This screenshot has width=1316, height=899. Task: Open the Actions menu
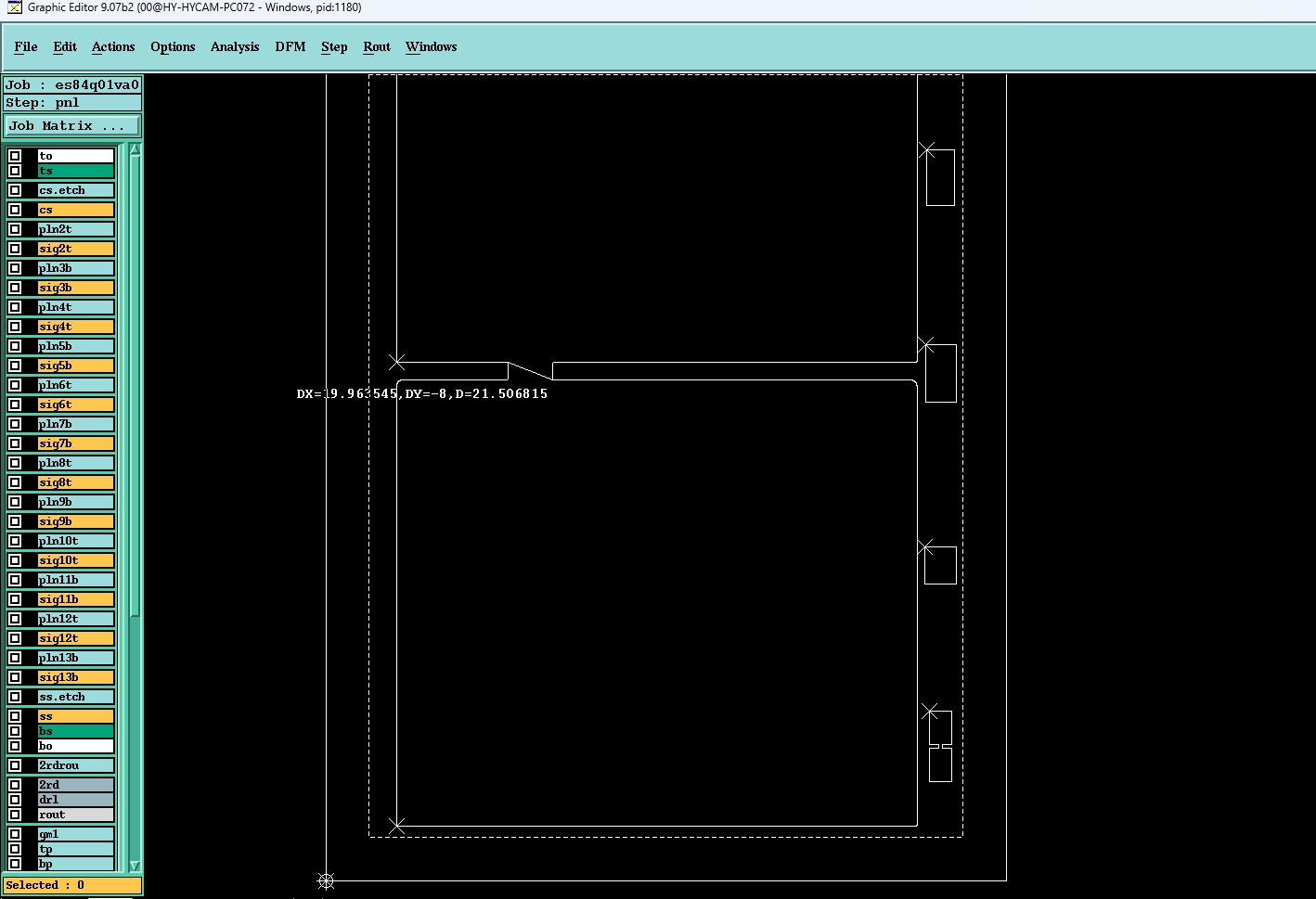pos(113,46)
